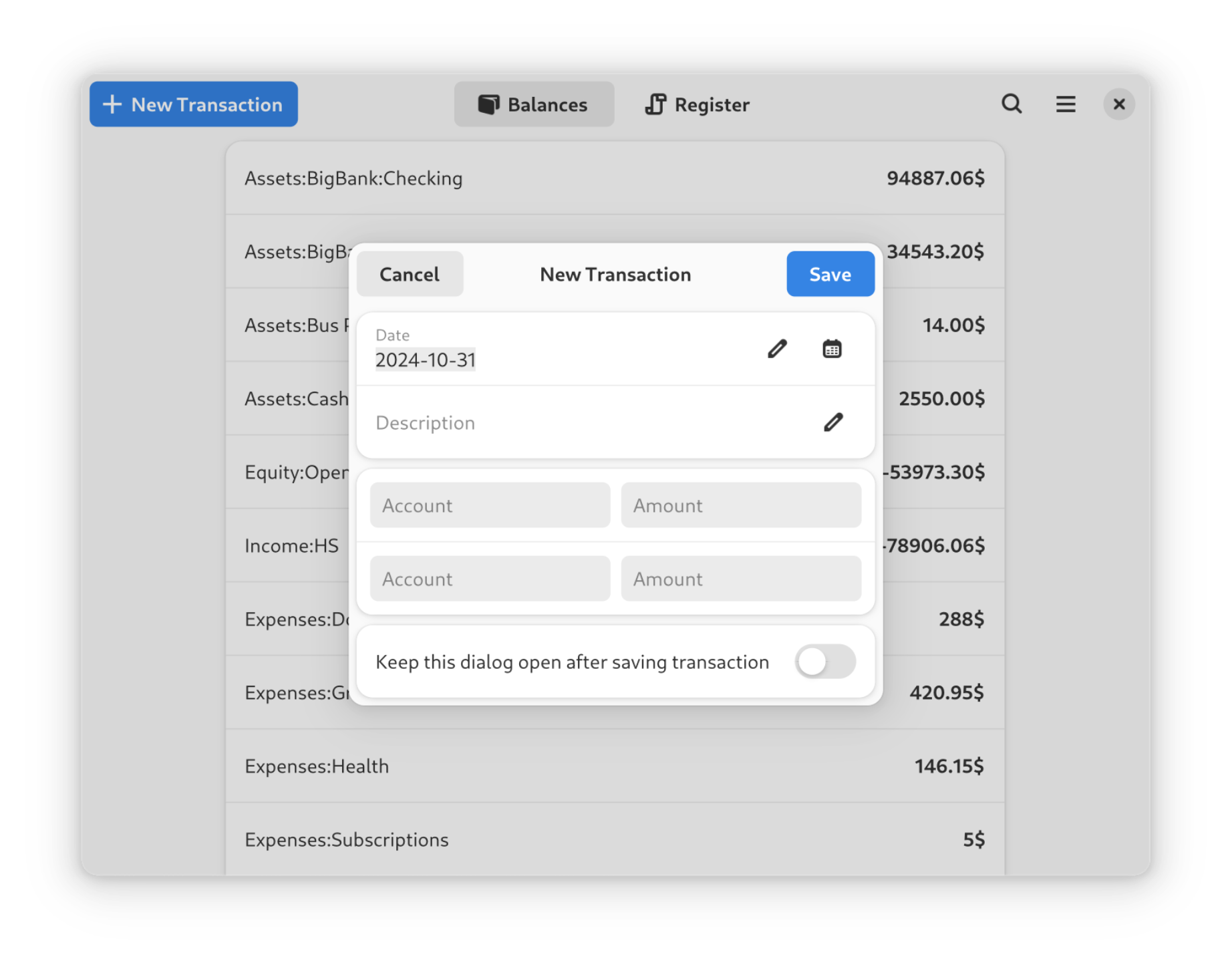Click the wallet icon on the Balances tab
This screenshot has width=1232, height=965.
[489, 104]
